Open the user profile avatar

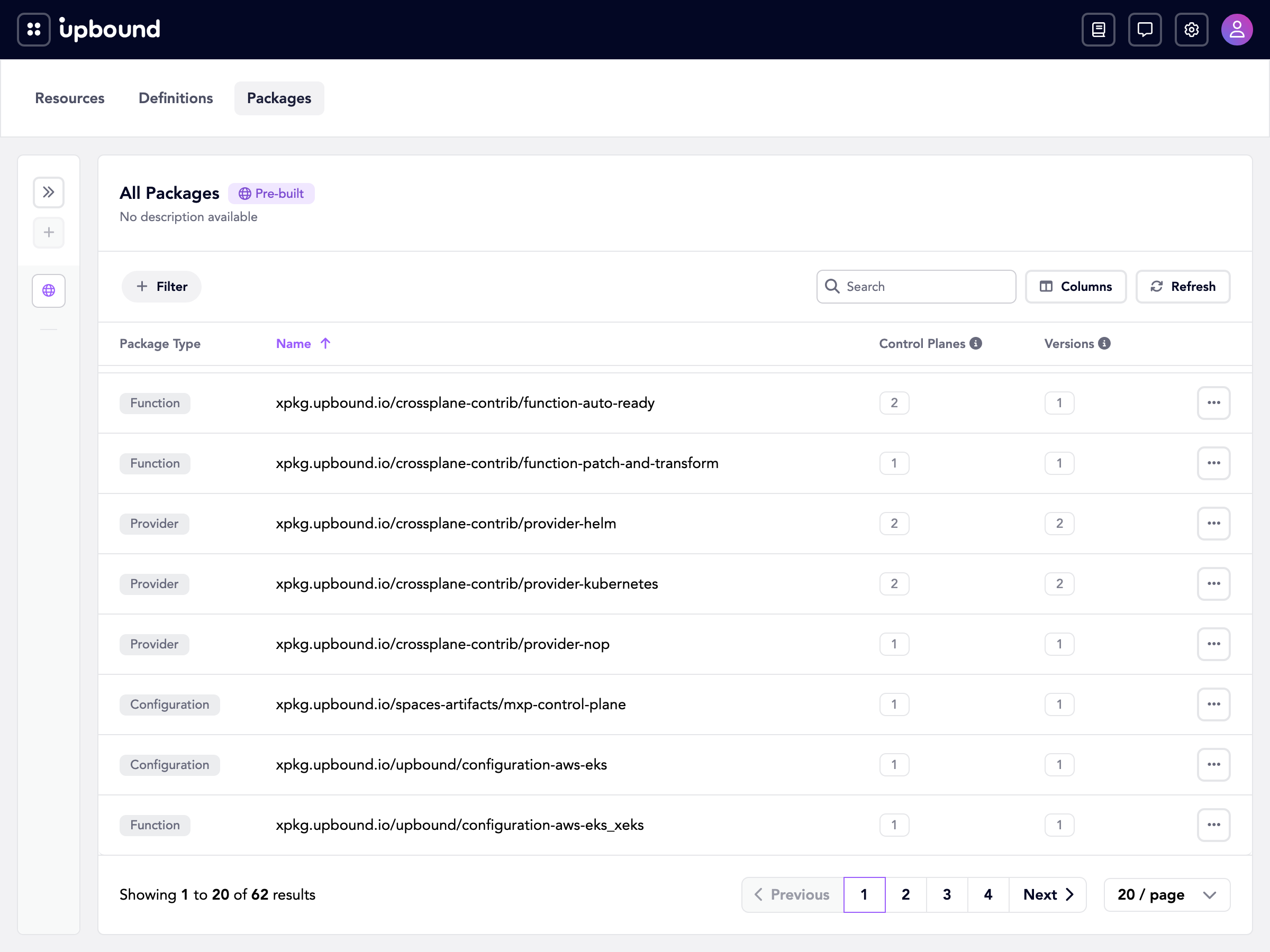pyautogui.click(x=1237, y=29)
